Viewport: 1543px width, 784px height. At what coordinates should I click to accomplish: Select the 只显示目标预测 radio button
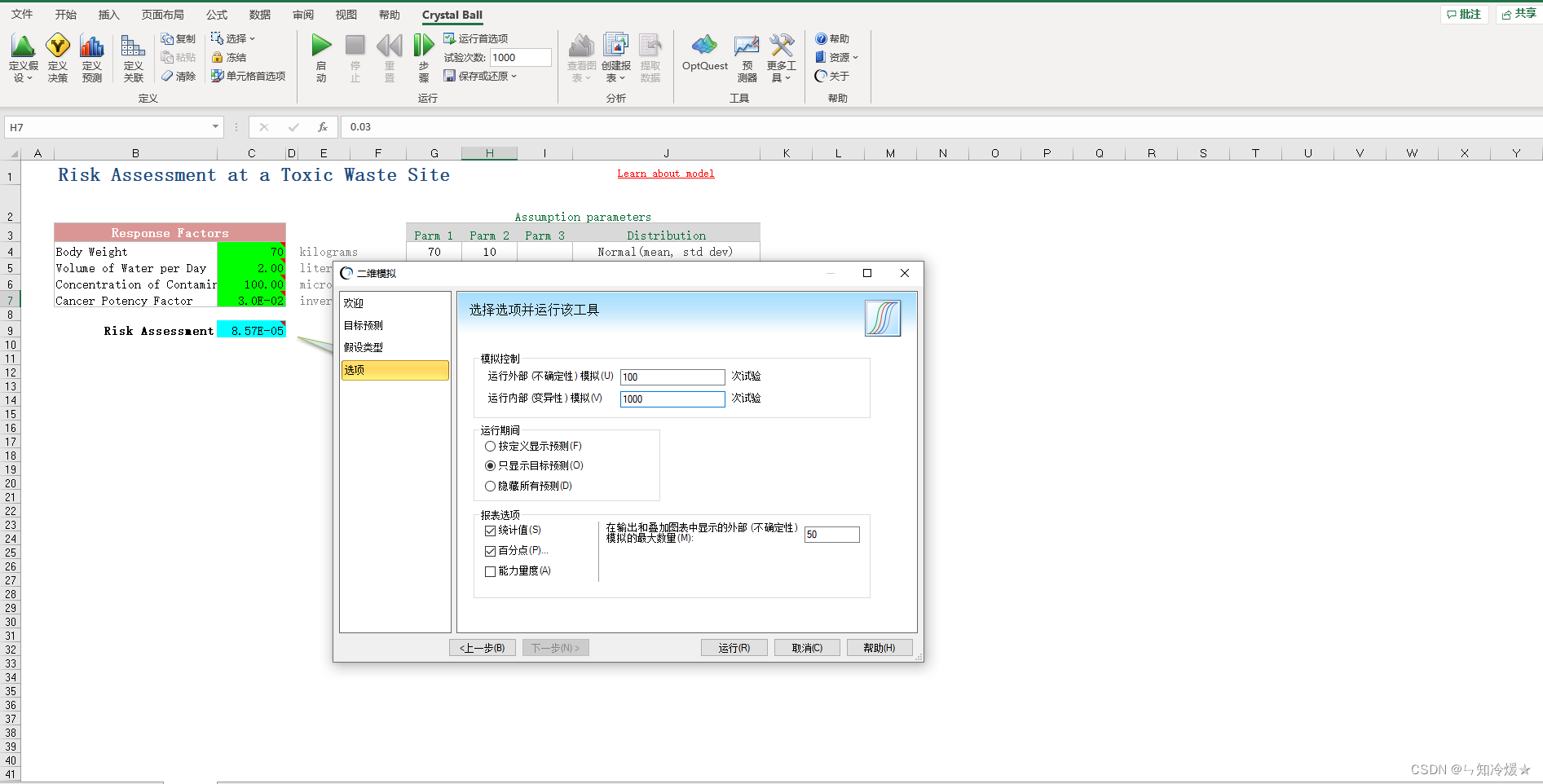click(x=490, y=466)
